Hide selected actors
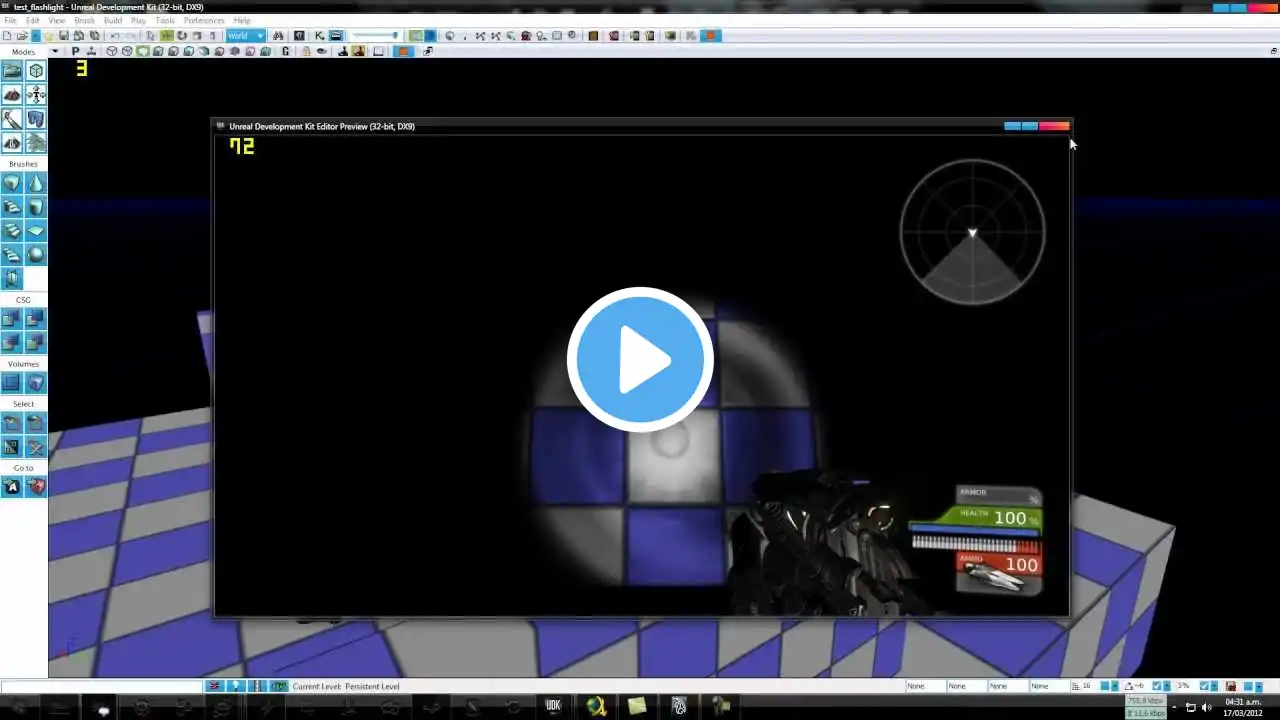 [x=36, y=423]
